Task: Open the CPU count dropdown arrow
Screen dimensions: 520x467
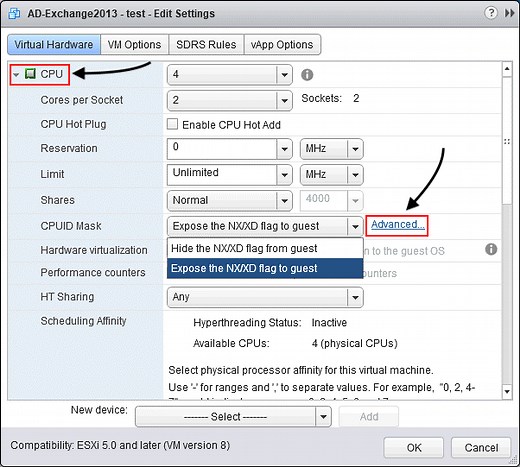Action: coord(284,75)
